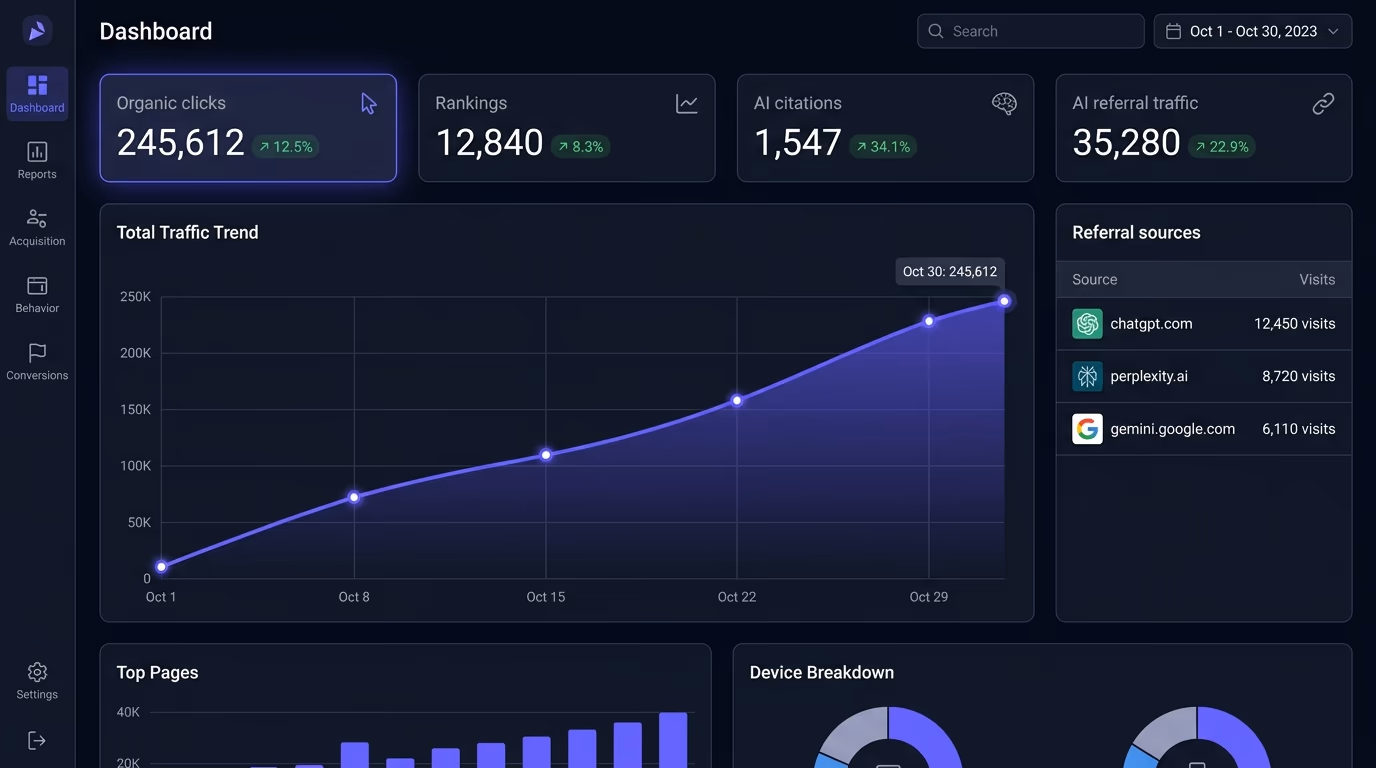Click the Google Gemini logo icon

click(1087, 429)
